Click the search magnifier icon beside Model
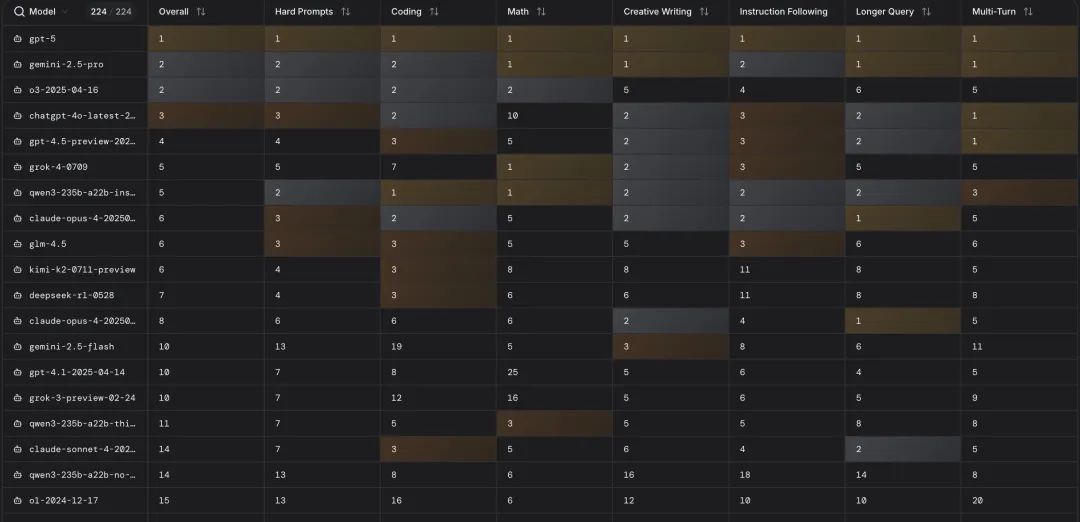This screenshot has width=1080, height=522. tap(19, 12)
